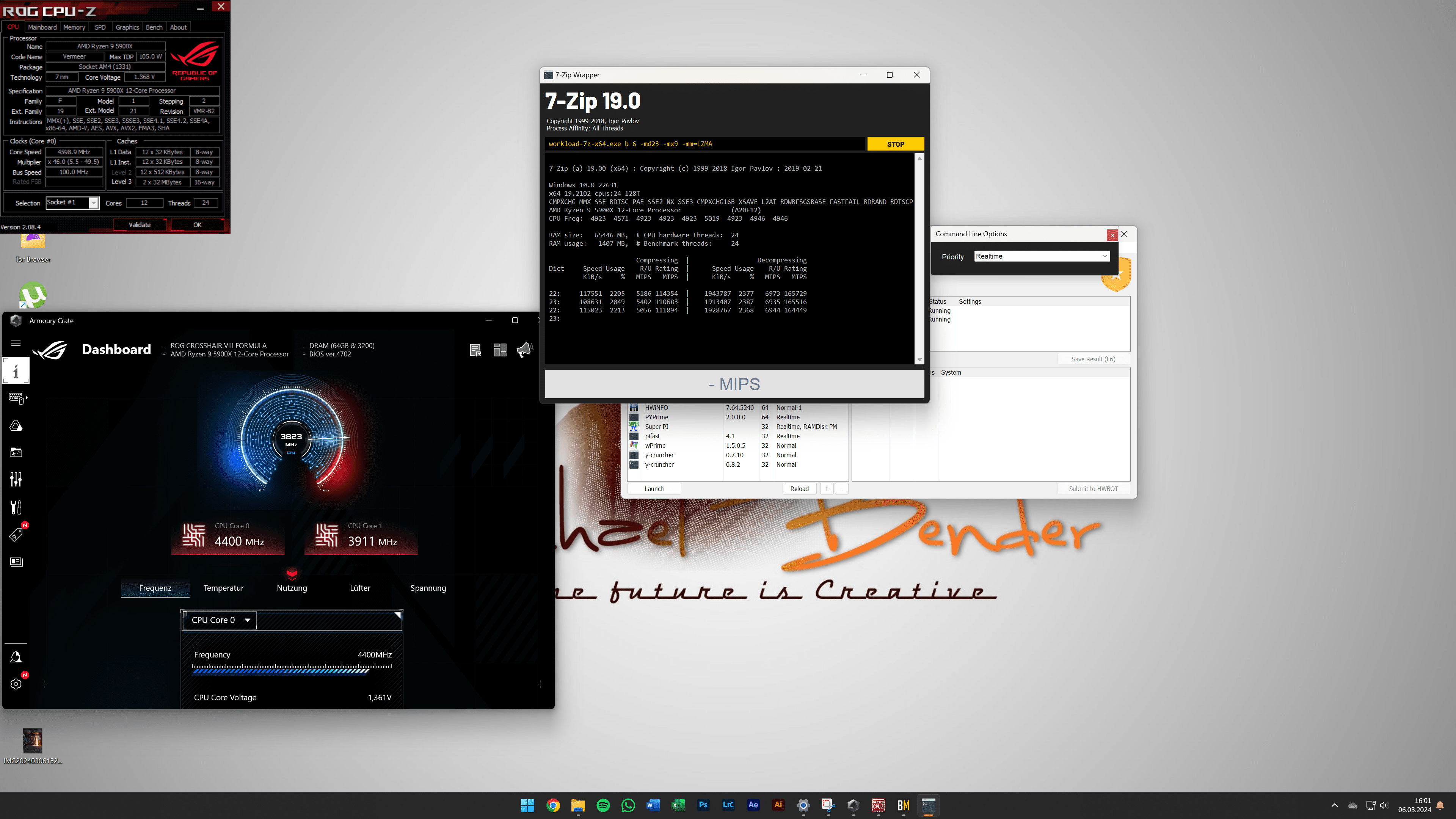The image size is (1456, 819).
Task: Click the 7-Zip output scrollbar down arrow
Action: coord(919,360)
